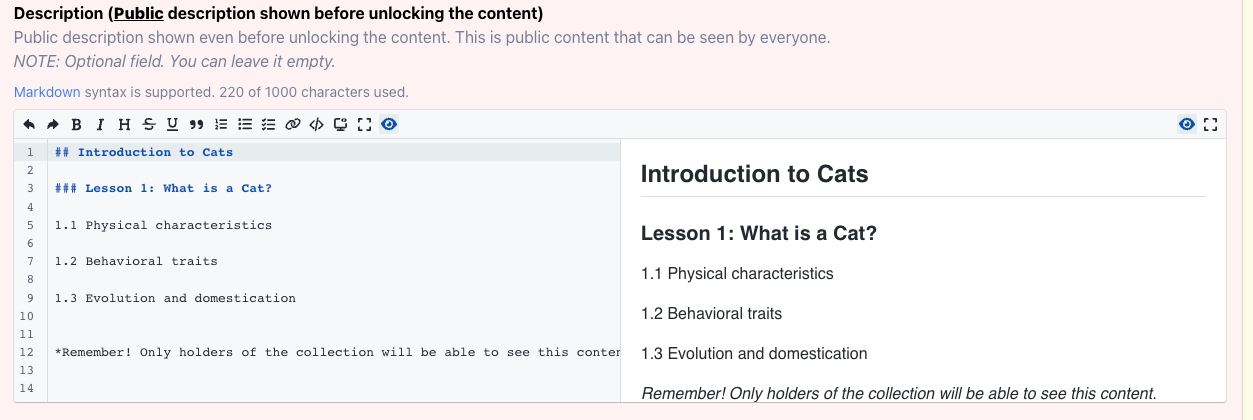Apply strikethrough formatting
The height and width of the screenshot is (420, 1253).
point(148,125)
